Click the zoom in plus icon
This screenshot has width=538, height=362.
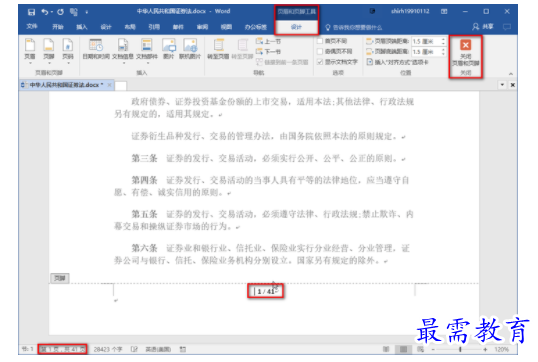tap(485, 349)
